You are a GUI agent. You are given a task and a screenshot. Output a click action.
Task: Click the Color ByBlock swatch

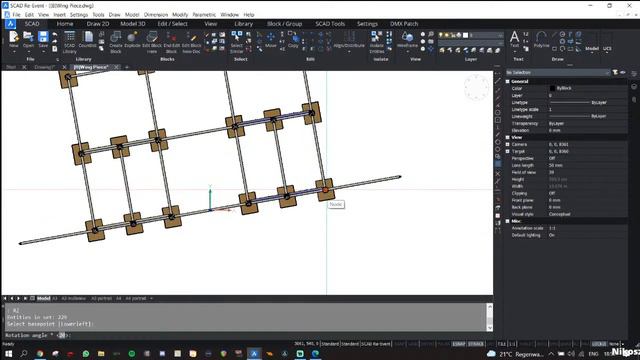tap(552, 88)
